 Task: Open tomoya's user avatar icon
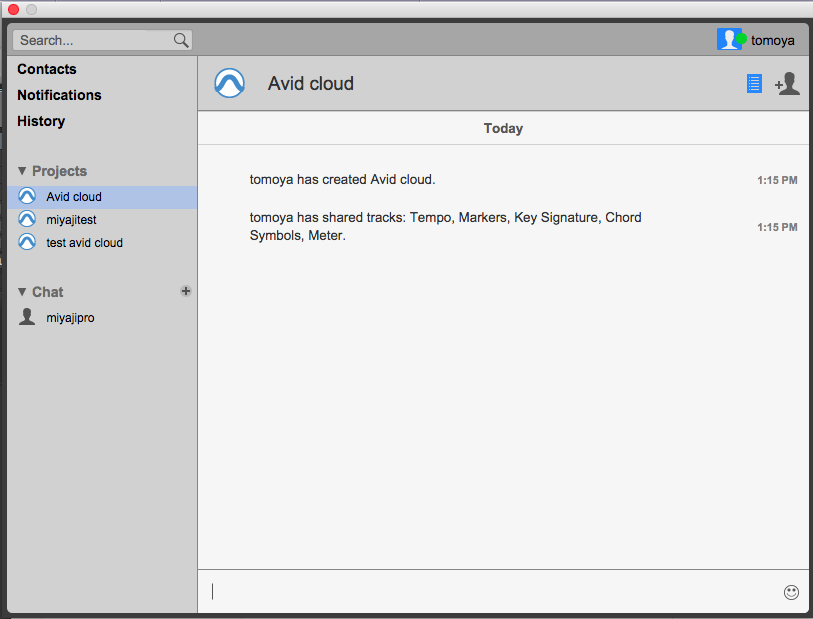pyautogui.click(x=728, y=39)
